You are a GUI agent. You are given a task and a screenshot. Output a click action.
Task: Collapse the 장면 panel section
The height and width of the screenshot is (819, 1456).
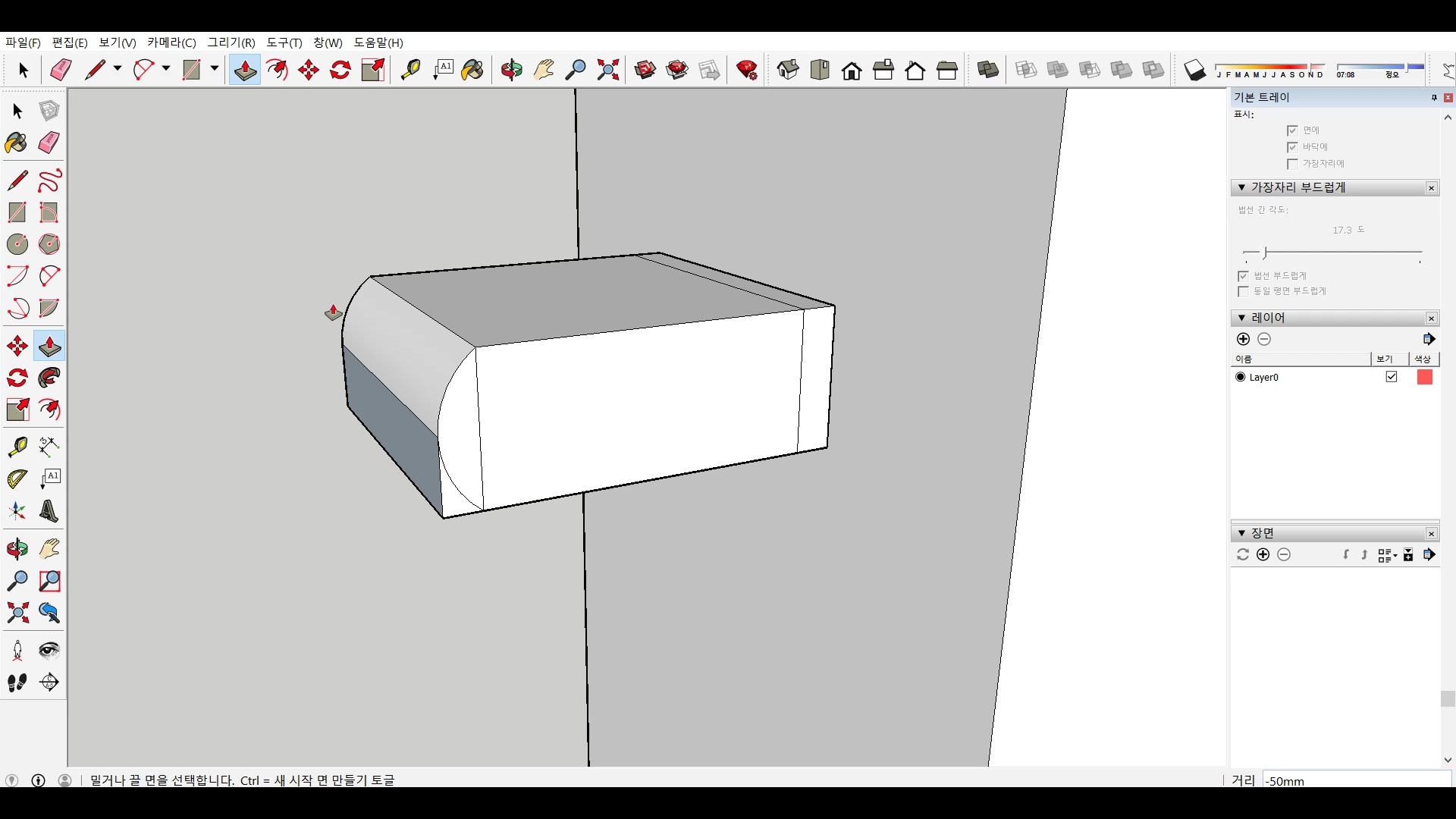click(1241, 533)
